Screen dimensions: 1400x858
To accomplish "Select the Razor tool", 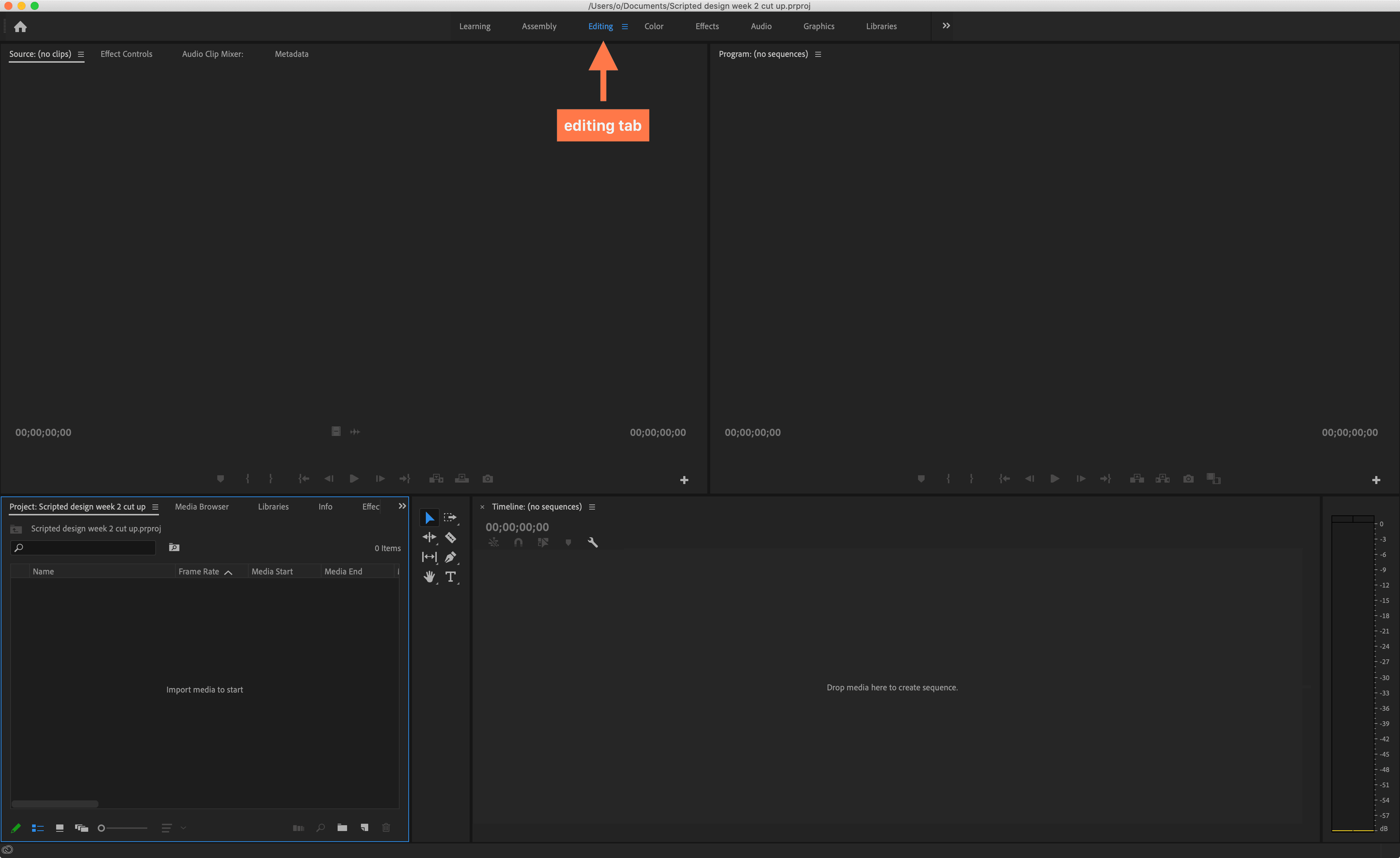I will 451,537.
